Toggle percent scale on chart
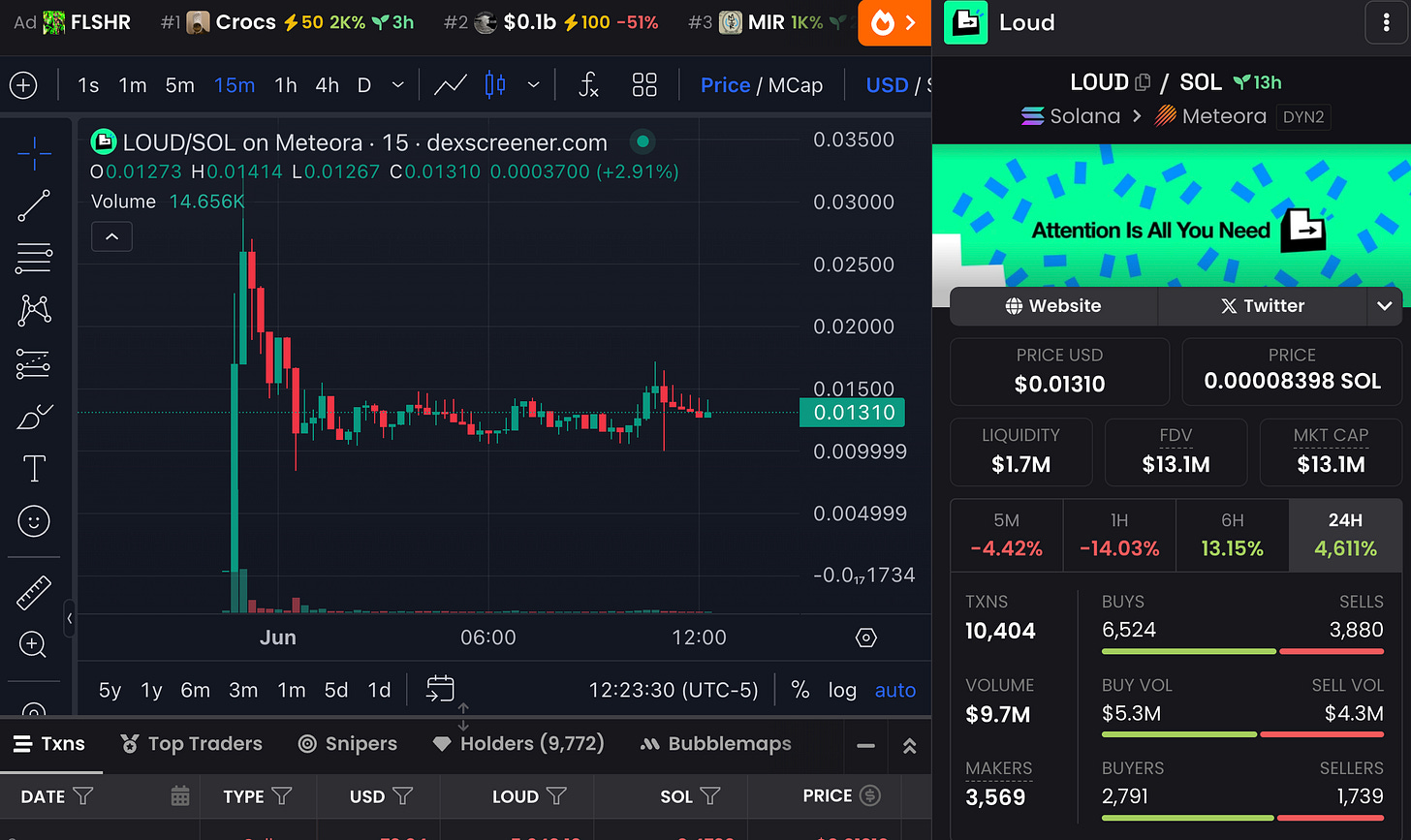The width and height of the screenshot is (1411, 840). coord(800,690)
